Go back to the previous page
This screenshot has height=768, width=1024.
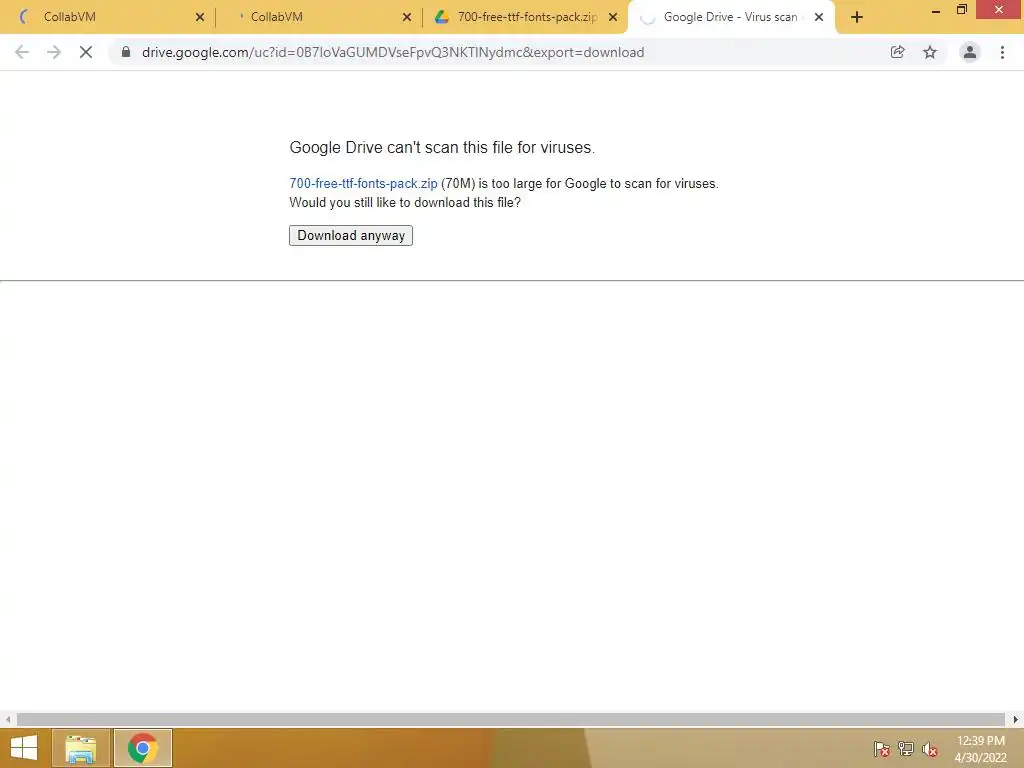(22, 52)
